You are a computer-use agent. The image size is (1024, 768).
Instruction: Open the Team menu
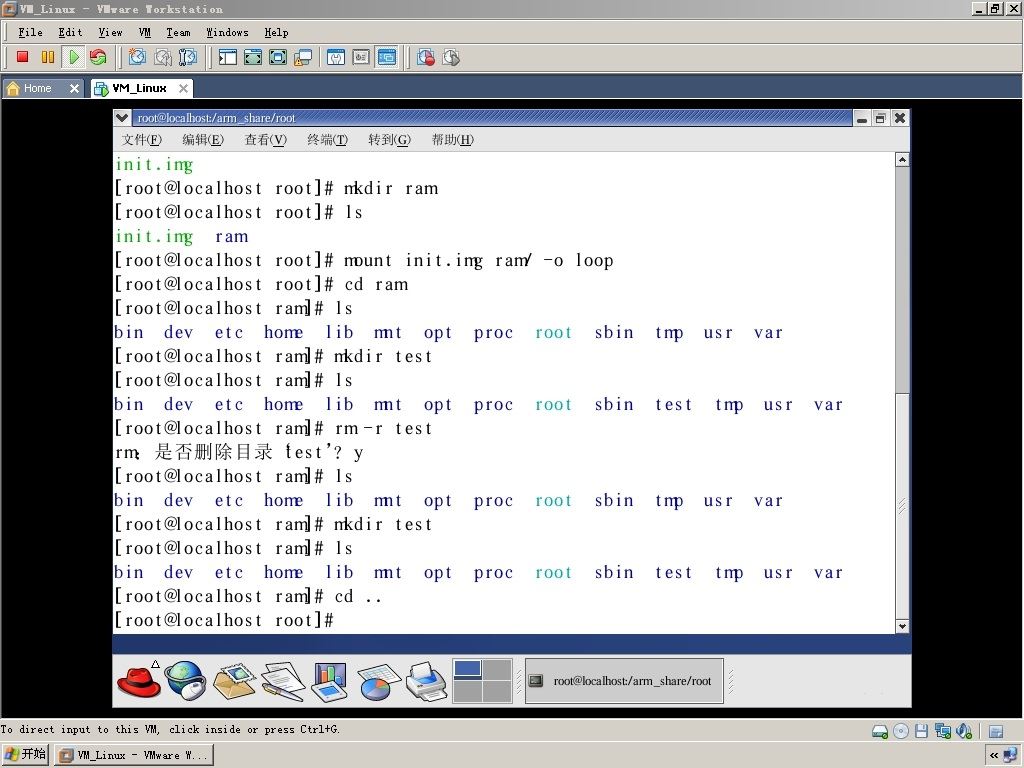178,32
